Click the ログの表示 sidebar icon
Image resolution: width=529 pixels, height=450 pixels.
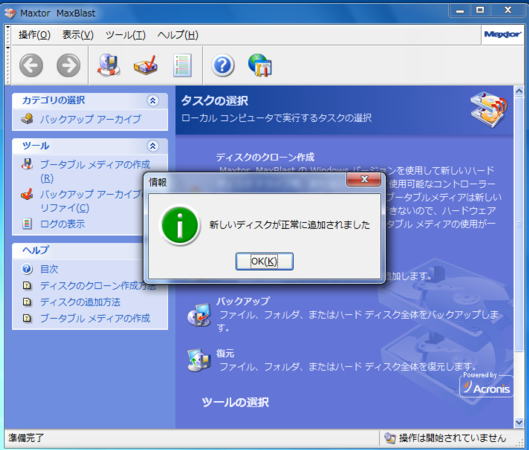(27, 224)
